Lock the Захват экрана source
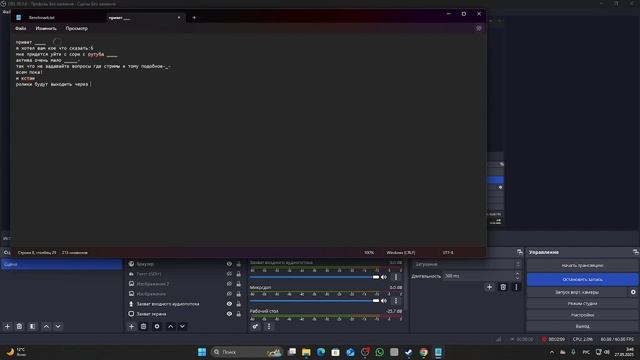This screenshot has width=640, height=360. [238, 314]
